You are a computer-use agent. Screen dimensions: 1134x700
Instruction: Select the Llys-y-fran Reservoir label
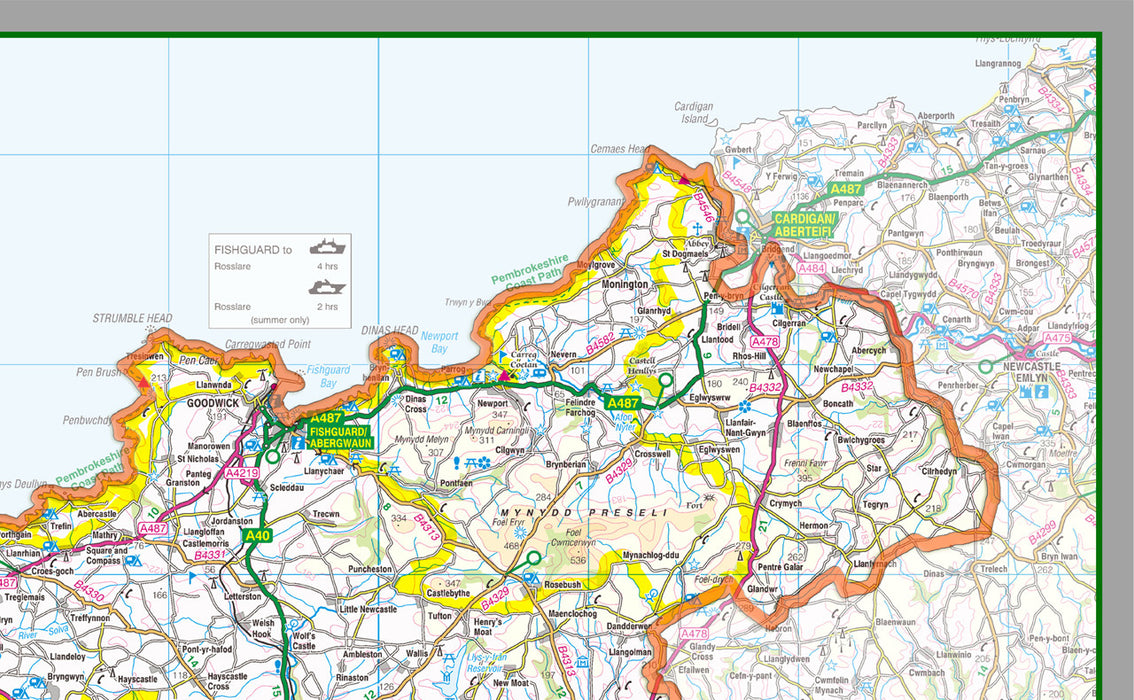click(x=484, y=663)
